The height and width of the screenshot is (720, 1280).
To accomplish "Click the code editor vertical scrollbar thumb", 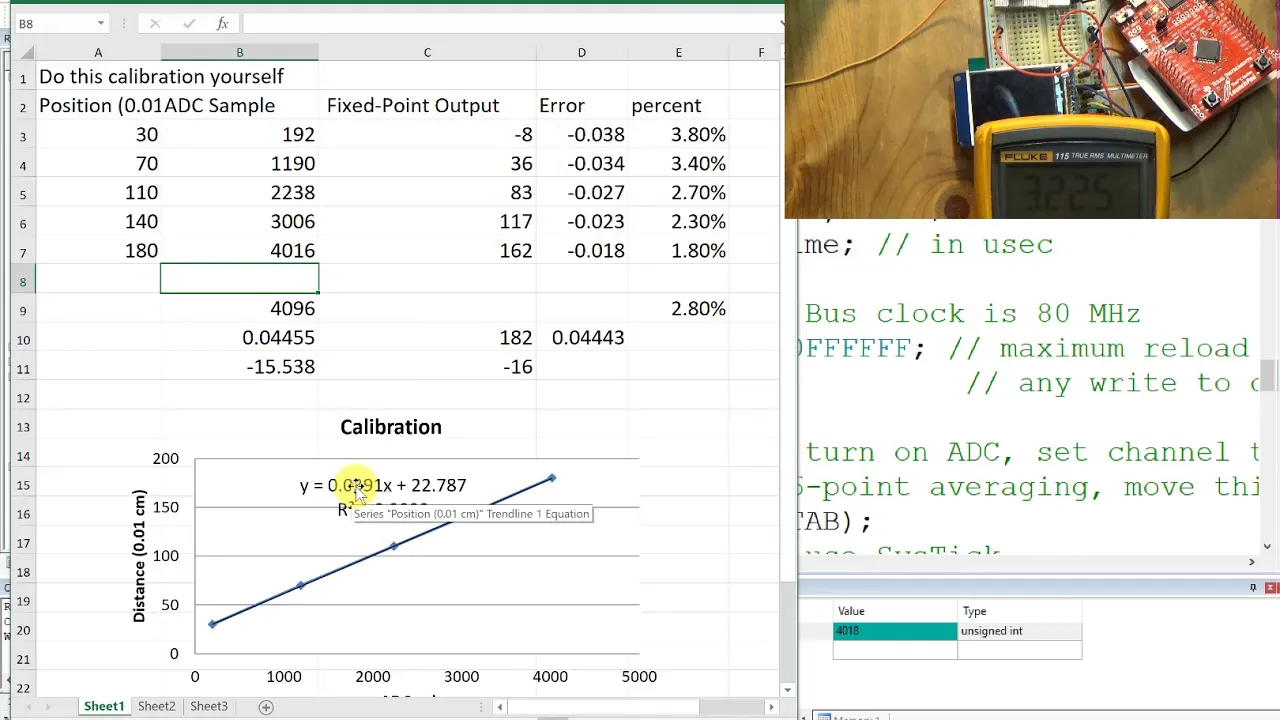I will click(1268, 376).
